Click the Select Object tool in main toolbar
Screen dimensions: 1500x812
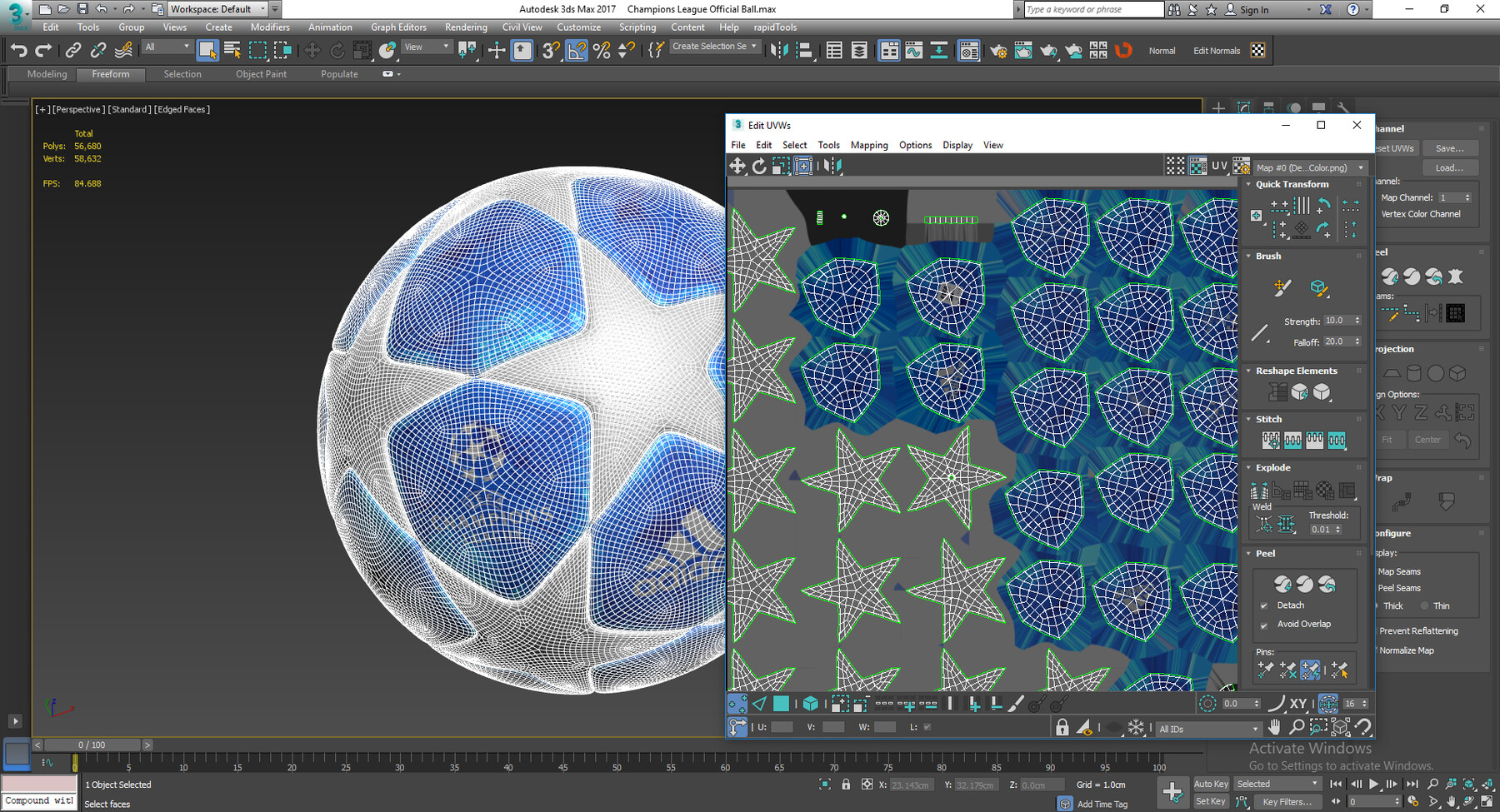(x=207, y=51)
